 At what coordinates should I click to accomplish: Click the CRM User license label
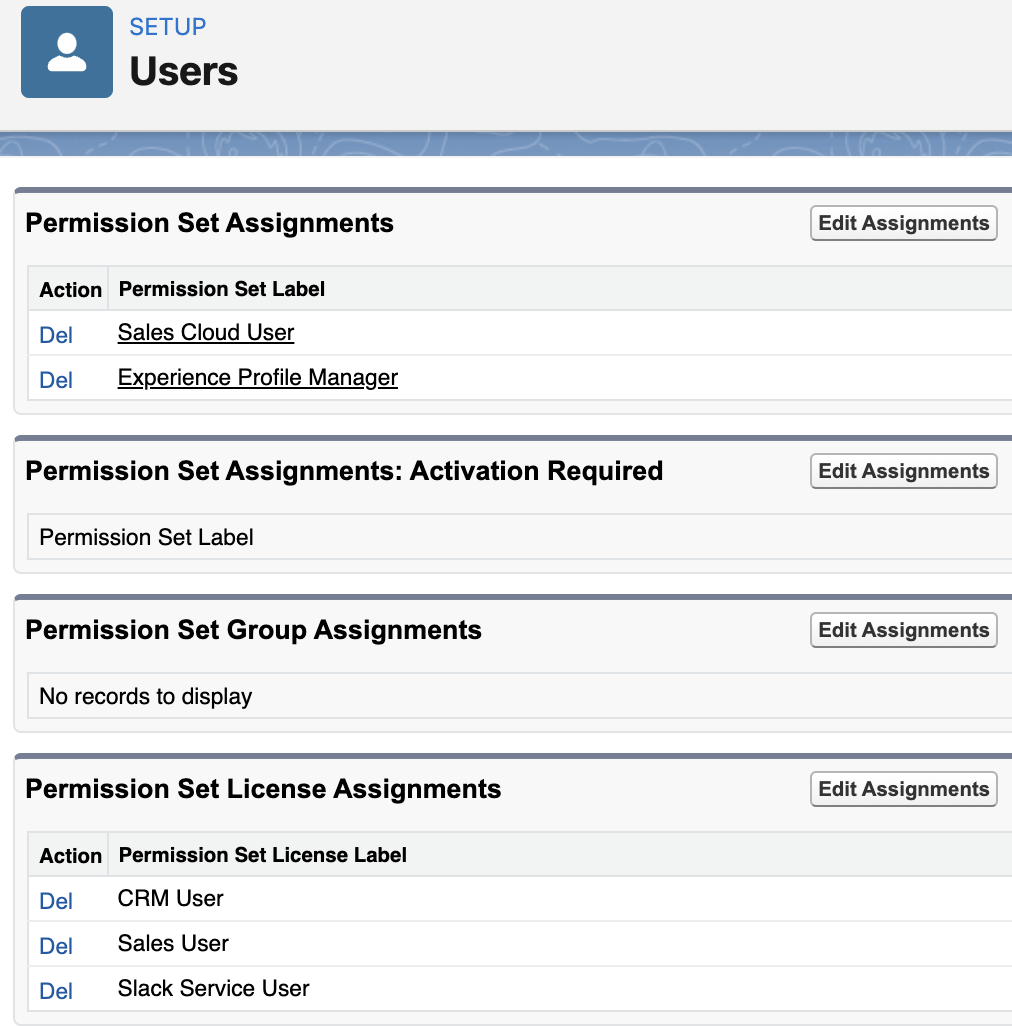(170, 898)
